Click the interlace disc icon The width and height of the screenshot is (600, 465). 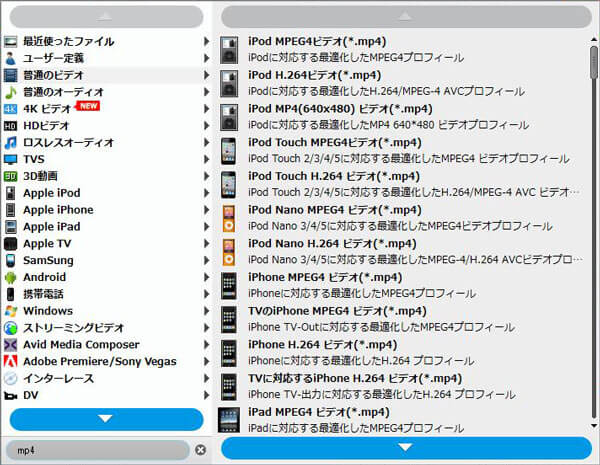(11, 378)
